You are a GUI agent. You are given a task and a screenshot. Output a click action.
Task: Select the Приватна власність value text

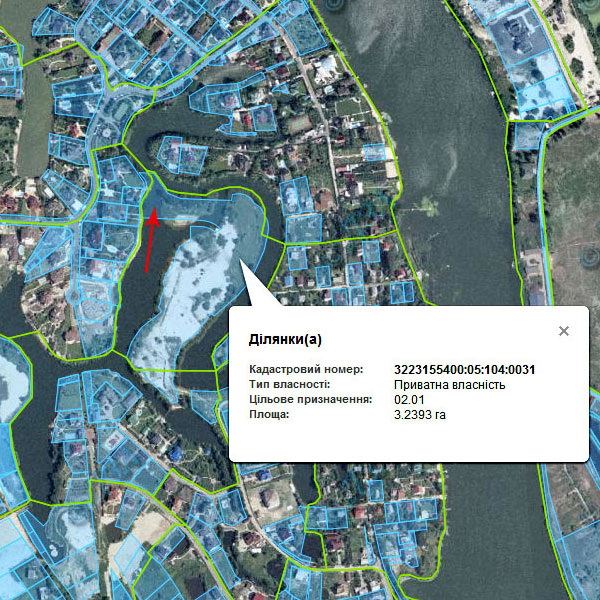tap(449, 385)
